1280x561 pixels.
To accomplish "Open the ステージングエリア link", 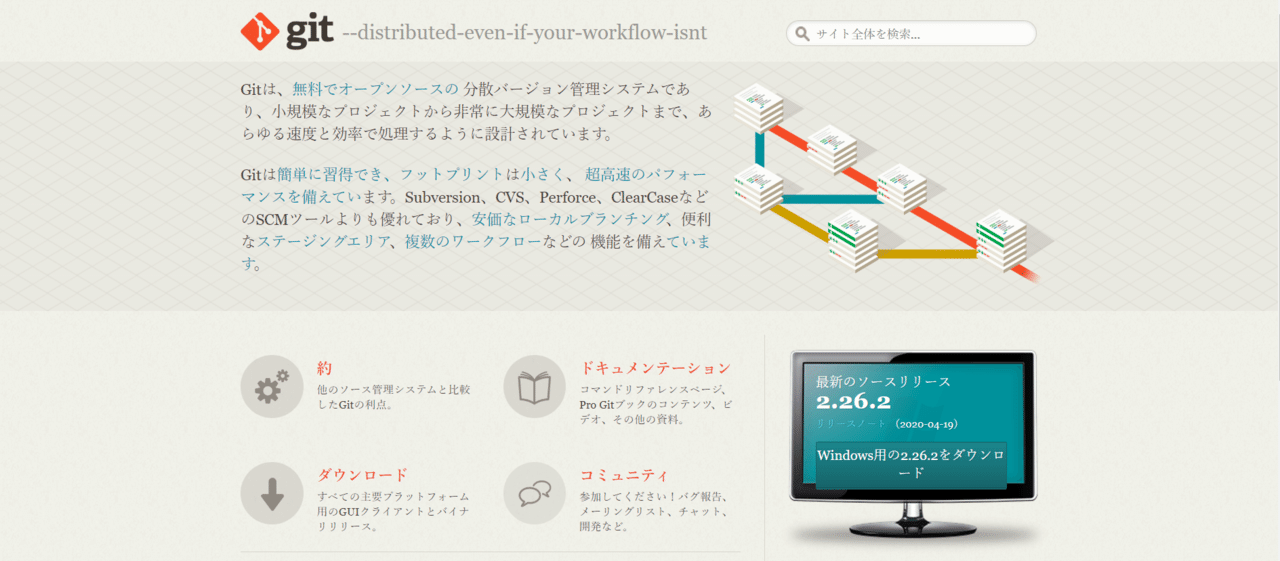I will tap(325, 241).
